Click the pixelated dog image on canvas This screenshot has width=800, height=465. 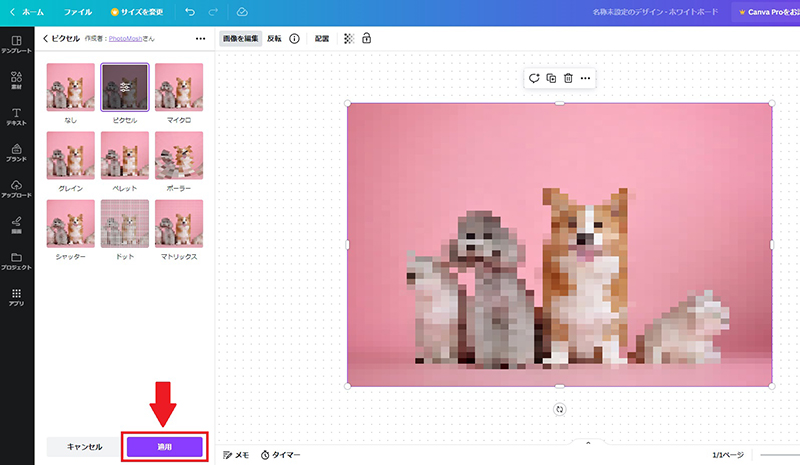[559, 244]
